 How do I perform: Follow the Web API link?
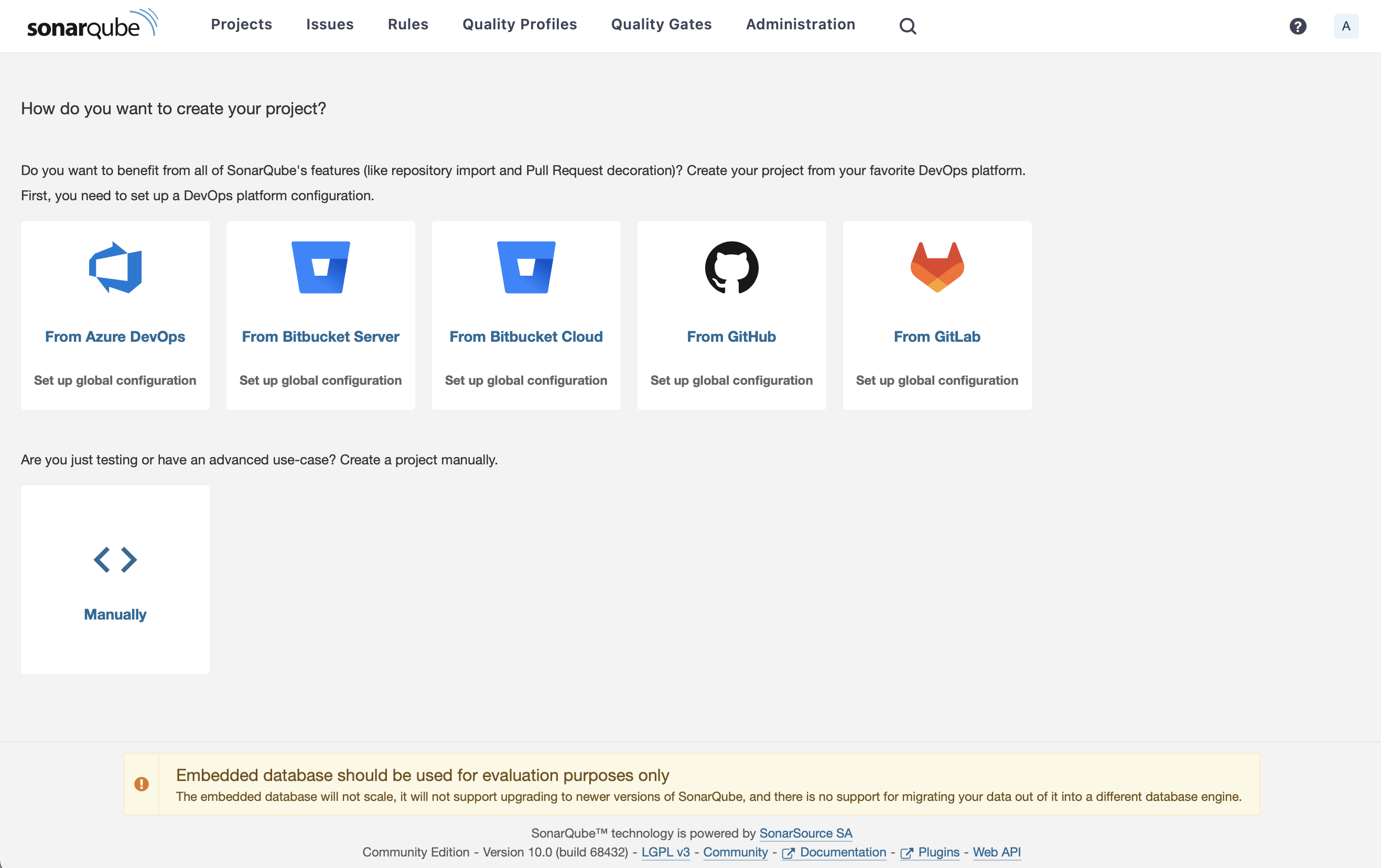tap(997, 852)
